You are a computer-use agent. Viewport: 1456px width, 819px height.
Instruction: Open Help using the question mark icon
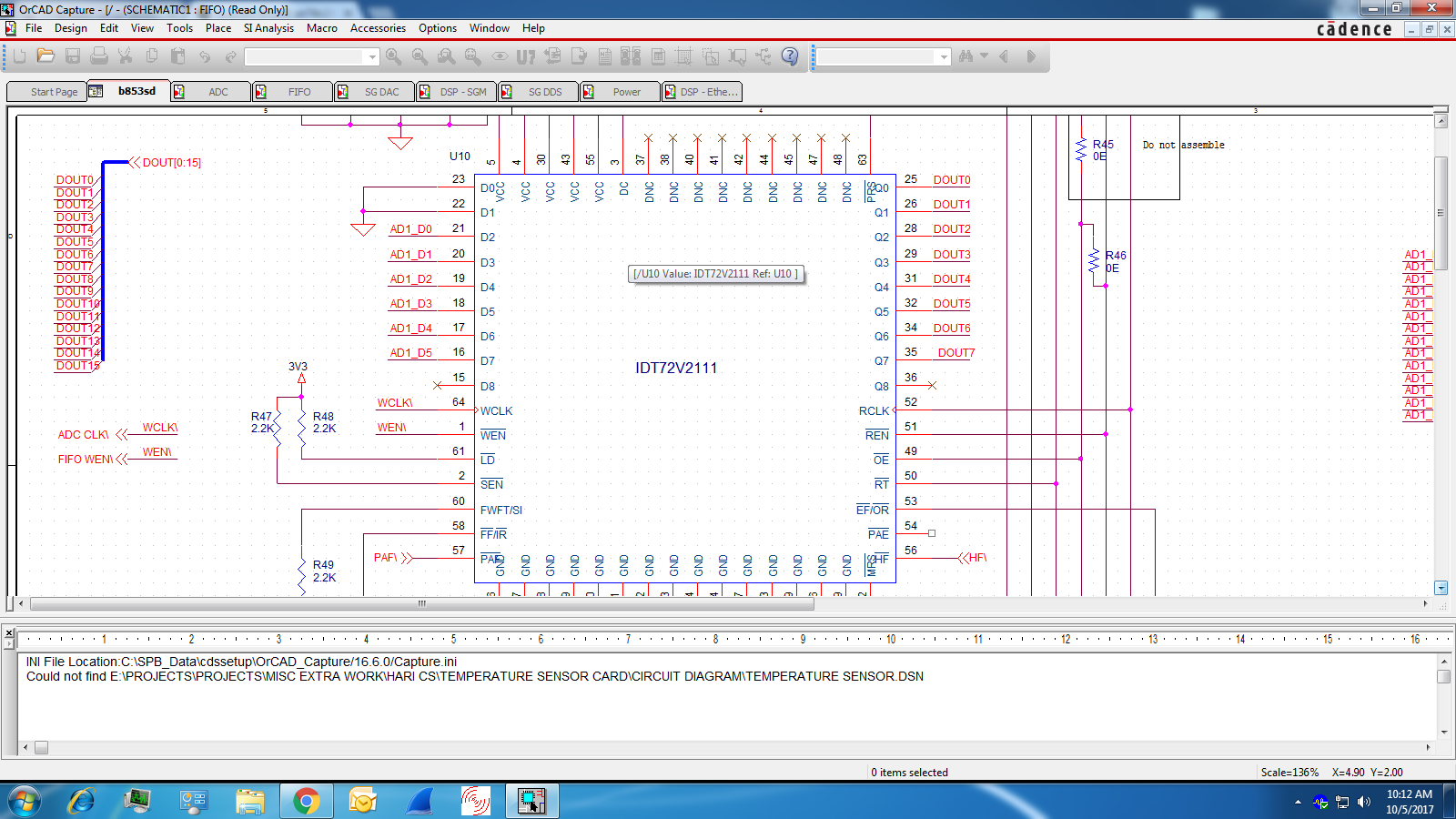click(790, 56)
